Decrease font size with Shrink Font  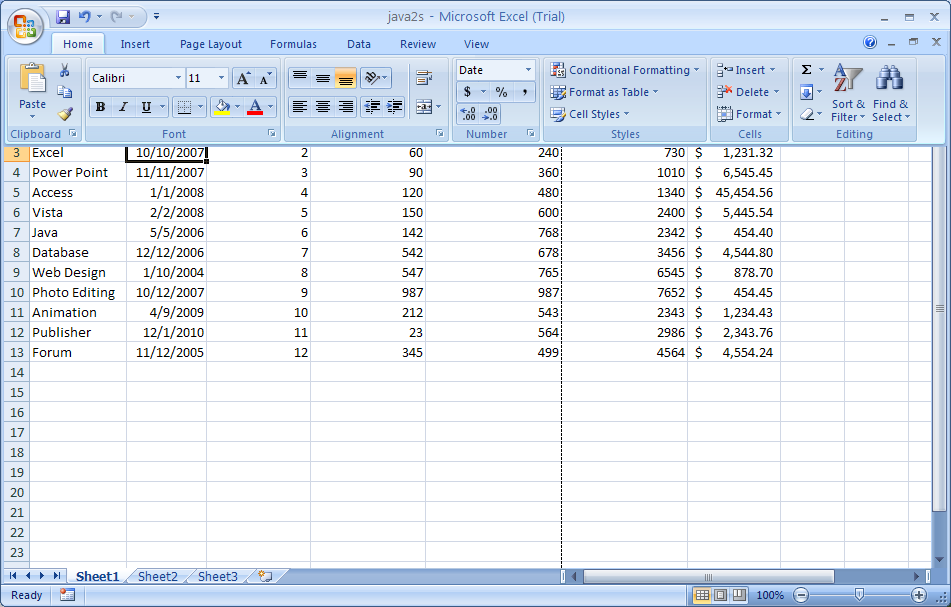pos(265,78)
